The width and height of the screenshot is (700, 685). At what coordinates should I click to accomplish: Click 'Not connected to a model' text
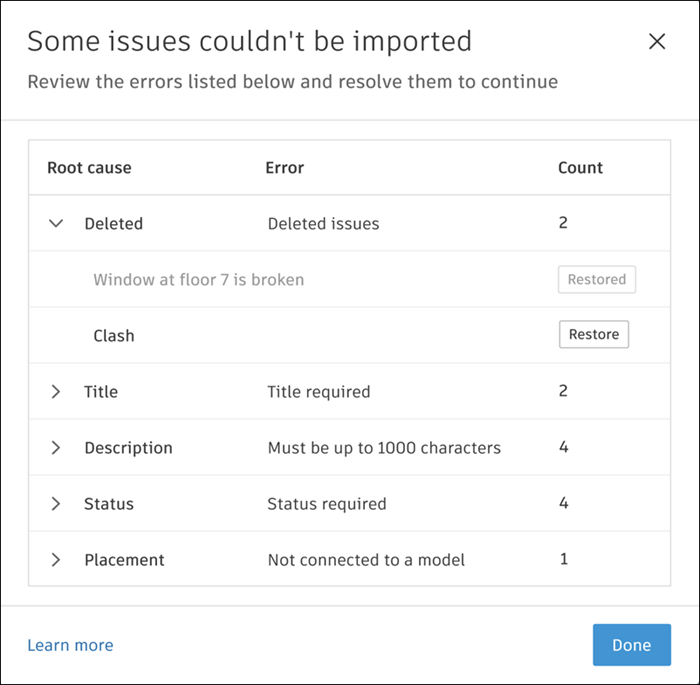point(366,560)
